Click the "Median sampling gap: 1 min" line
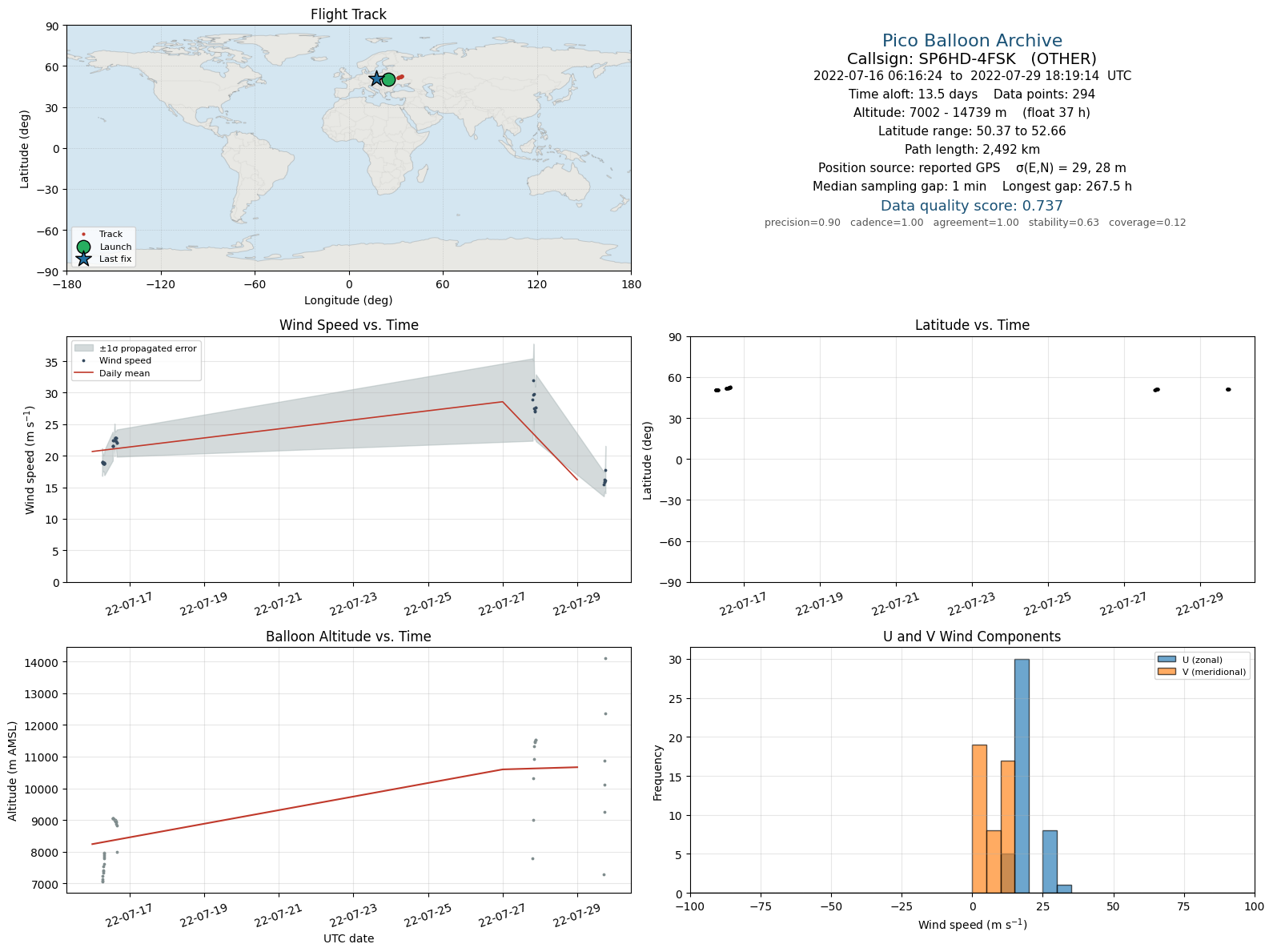The image size is (1273, 952). (x=972, y=187)
